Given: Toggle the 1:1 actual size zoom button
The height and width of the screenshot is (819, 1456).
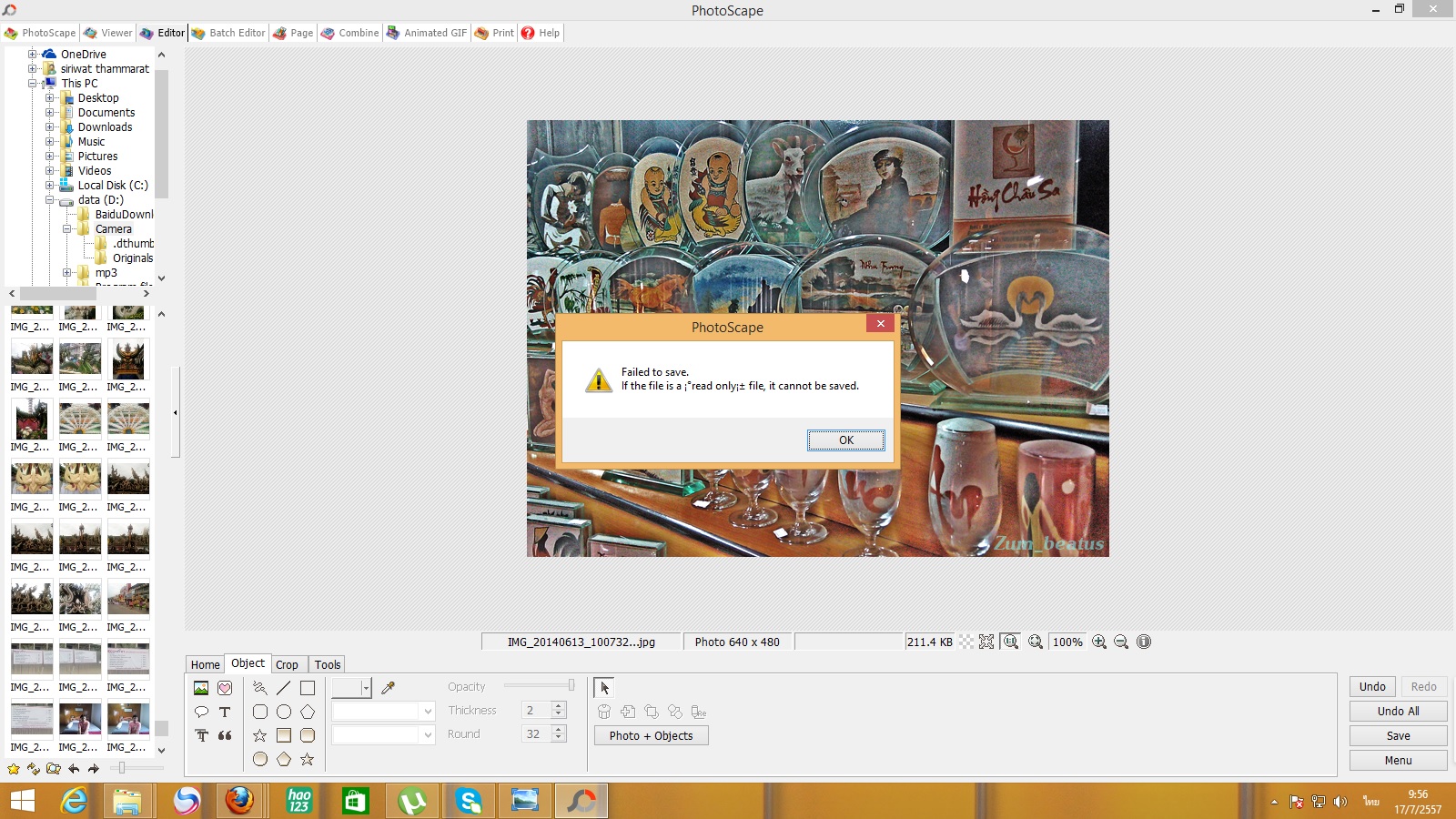Looking at the screenshot, I should tap(1010, 642).
